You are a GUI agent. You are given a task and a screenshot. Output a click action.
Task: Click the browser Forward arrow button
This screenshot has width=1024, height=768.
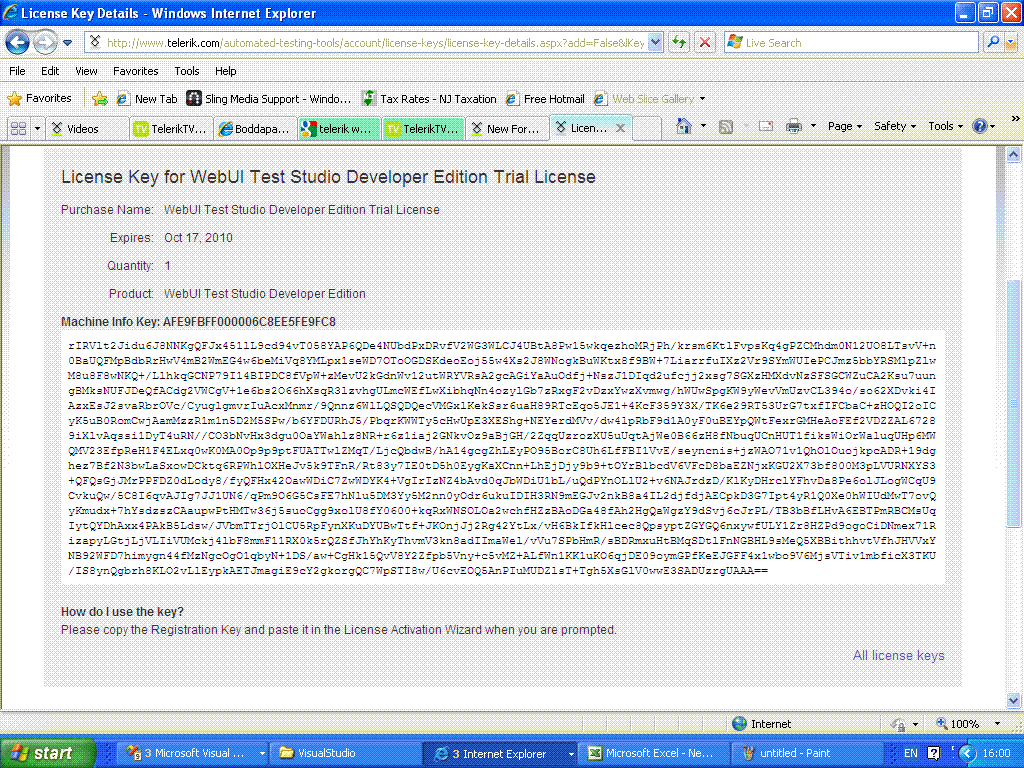(x=45, y=43)
